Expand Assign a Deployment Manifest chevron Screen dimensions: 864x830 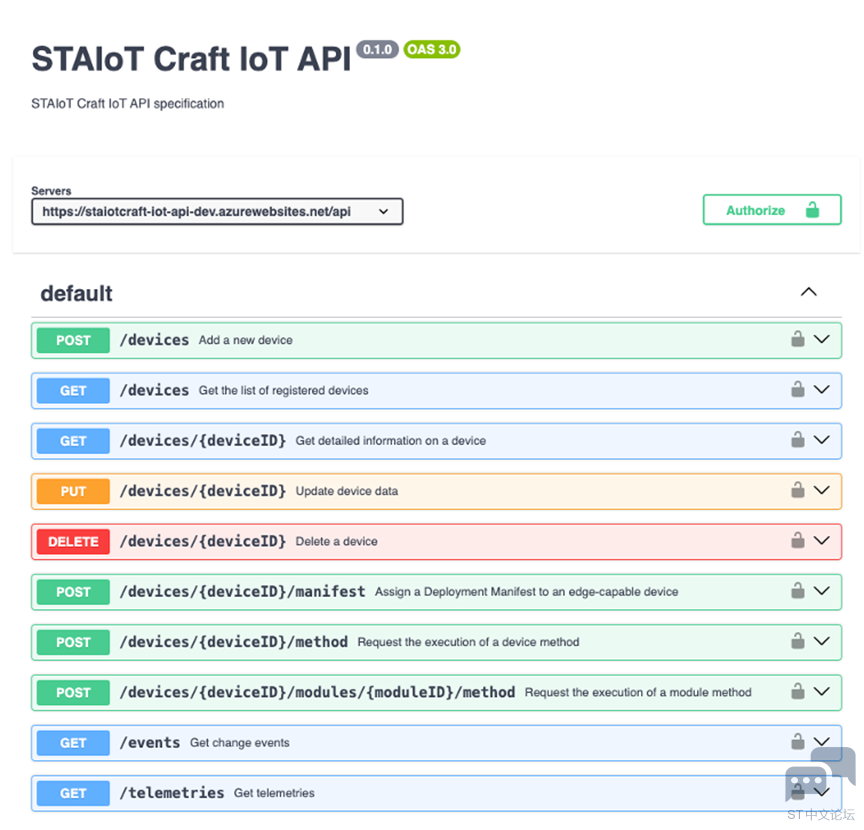(822, 591)
